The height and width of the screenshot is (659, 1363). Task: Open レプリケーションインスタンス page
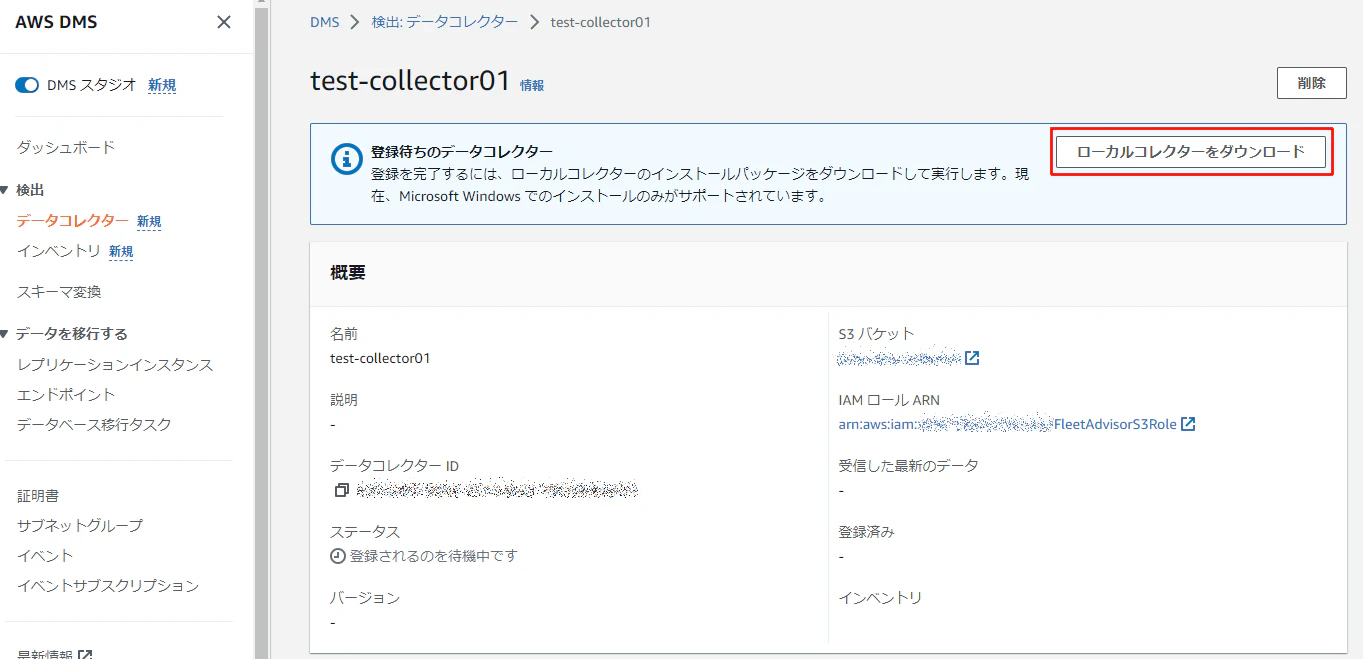click(115, 365)
